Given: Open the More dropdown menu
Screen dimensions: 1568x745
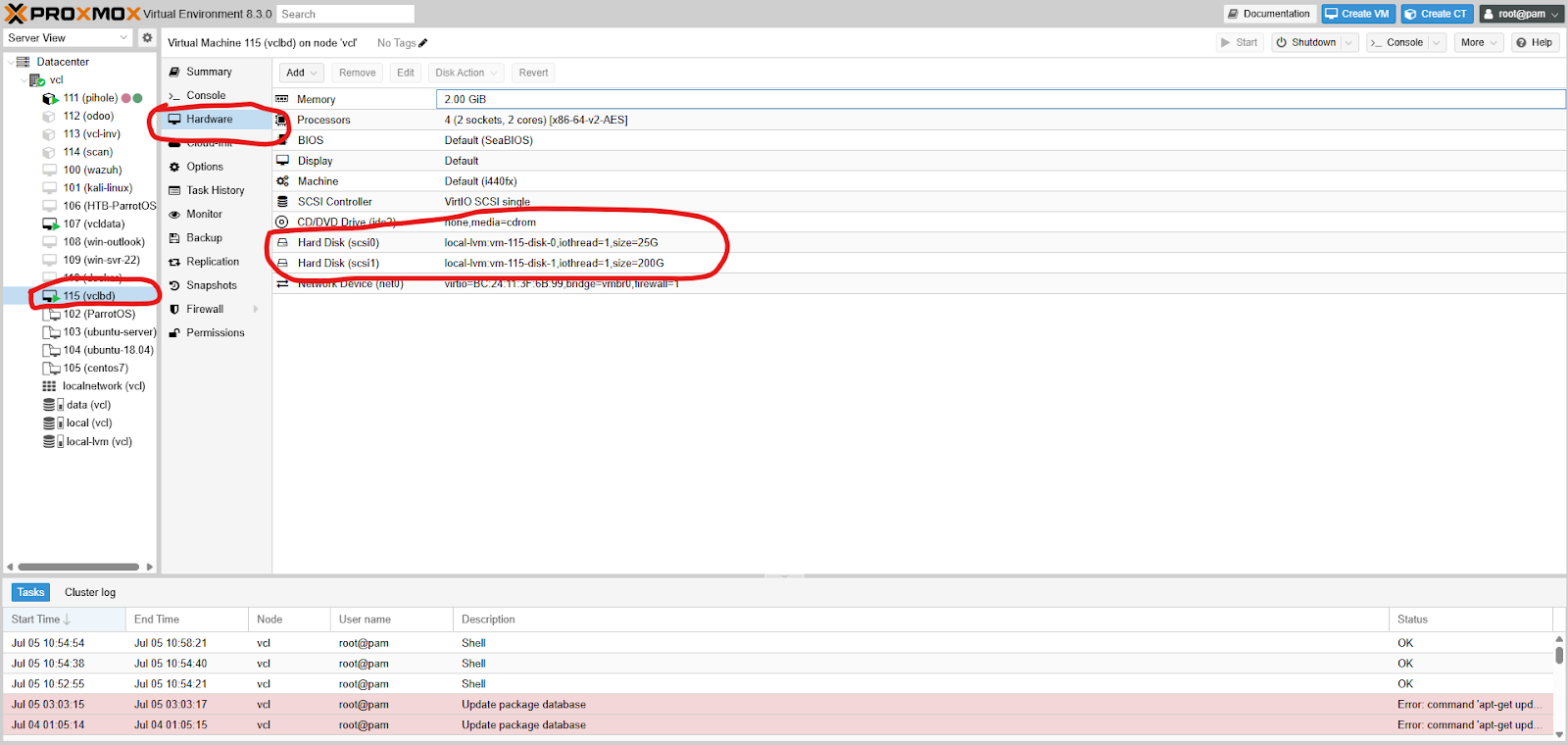Looking at the screenshot, I should (1478, 42).
